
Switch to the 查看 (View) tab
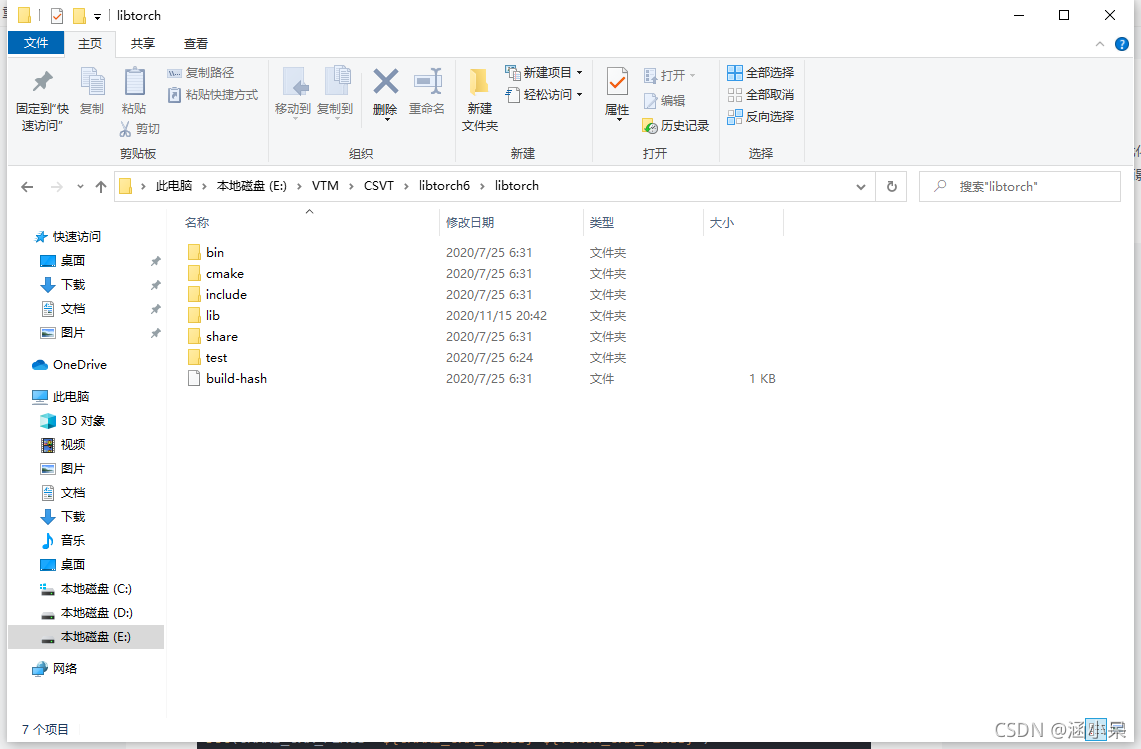click(195, 43)
